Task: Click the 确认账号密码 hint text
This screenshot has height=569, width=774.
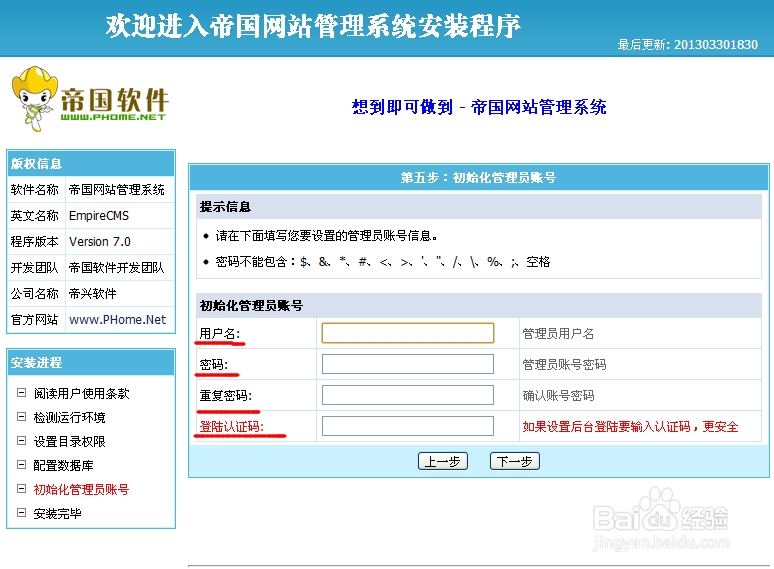Action: pos(558,396)
